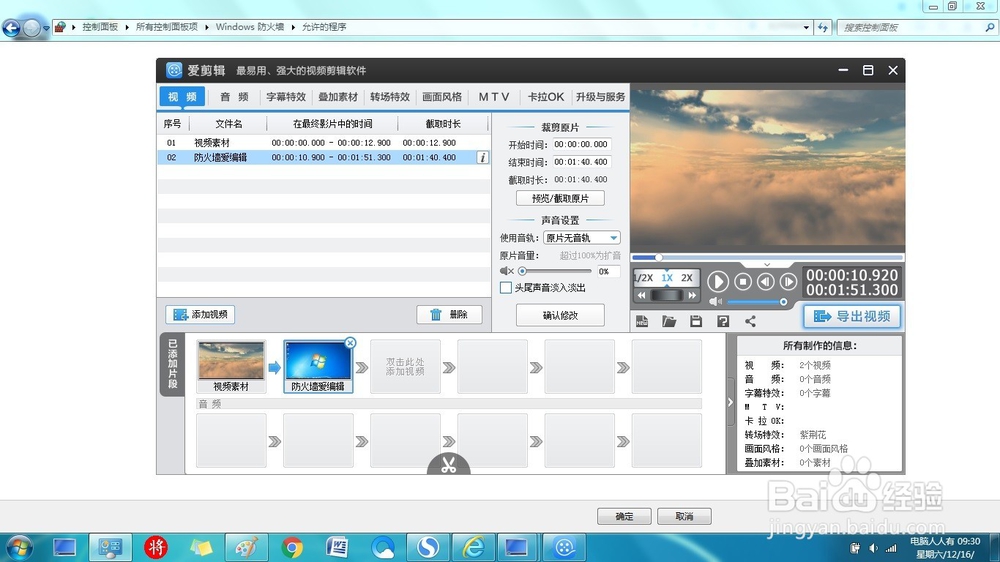Open the 使用音轨 dropdown

coord(582,238)
